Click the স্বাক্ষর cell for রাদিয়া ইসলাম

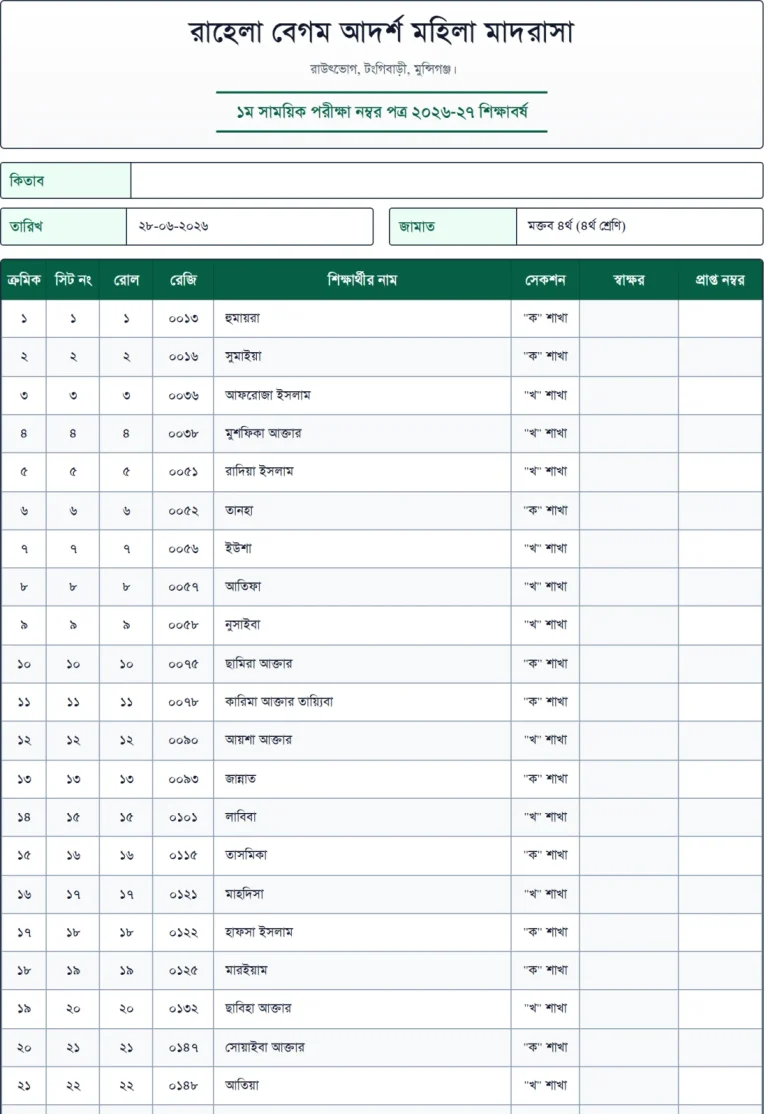click(629, 472)
